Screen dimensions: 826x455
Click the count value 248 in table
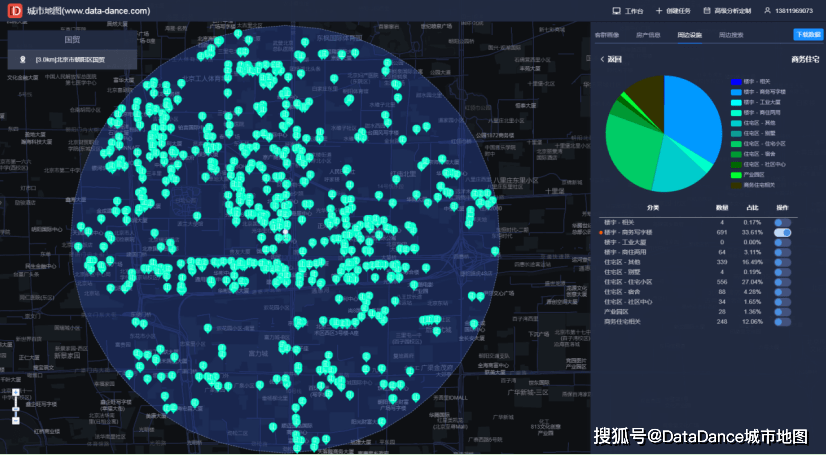(x=722, y=322)
